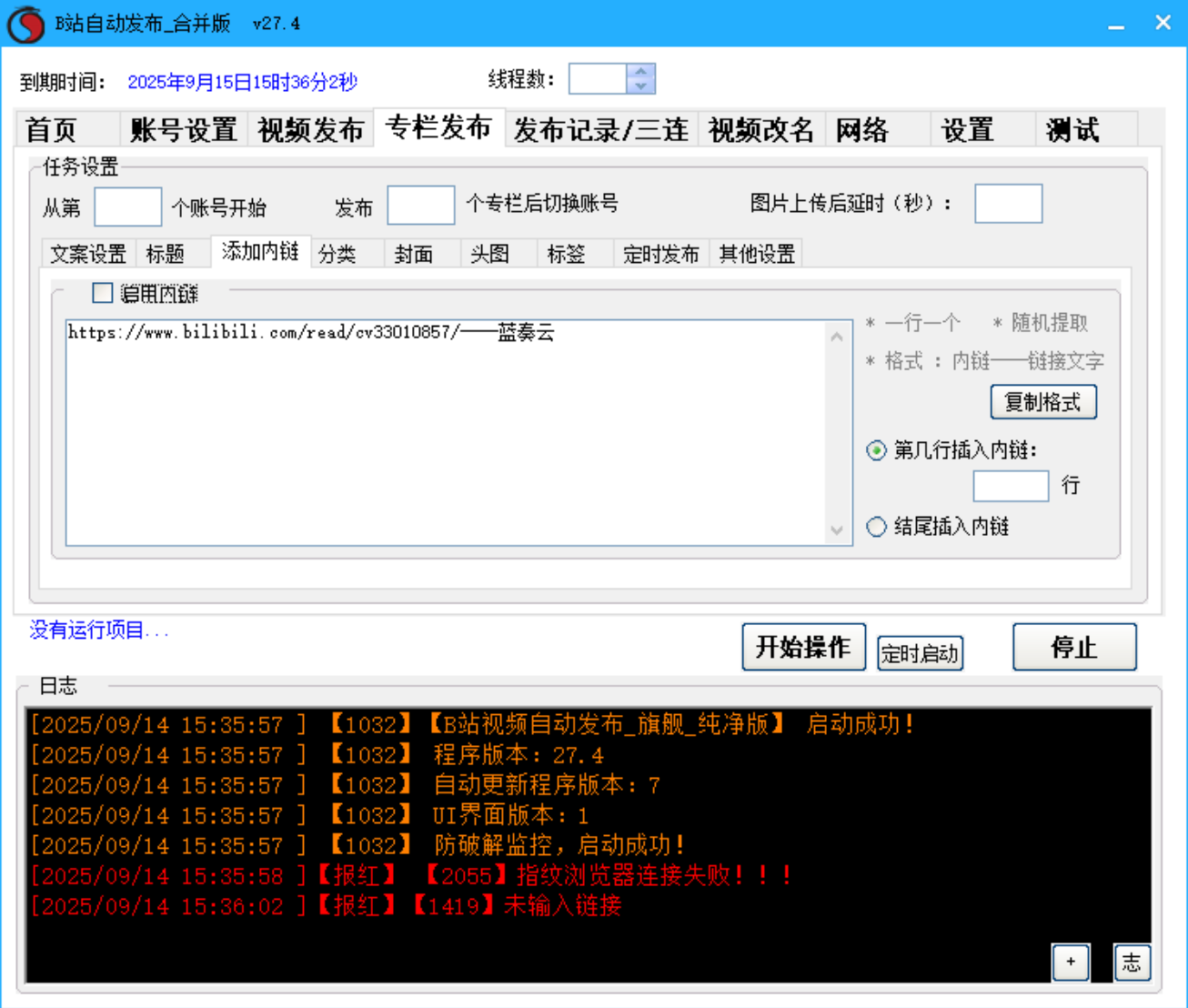
Task: Increase 线程数 using the up stepper arrow
Action: [x=639, y=73]
